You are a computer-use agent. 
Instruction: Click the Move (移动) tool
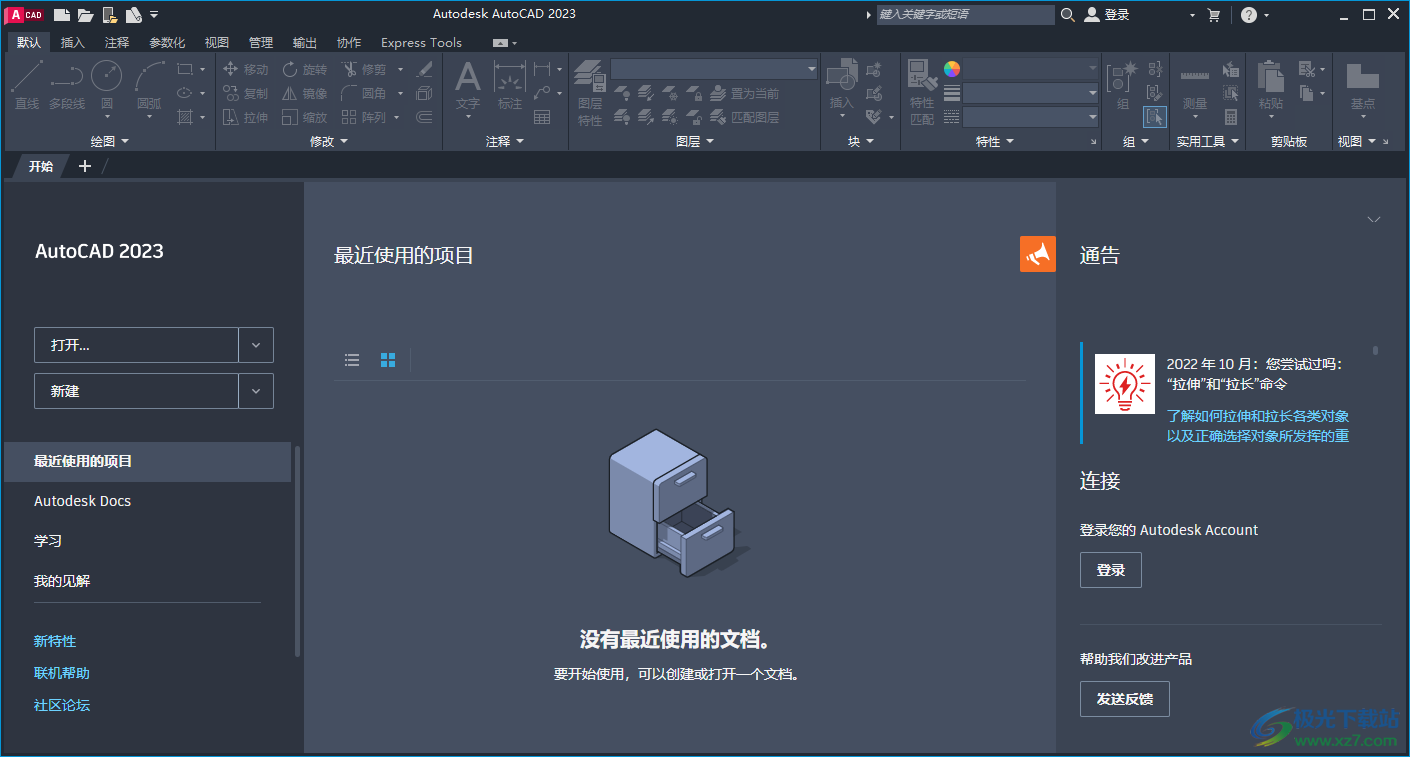point(245,69)
